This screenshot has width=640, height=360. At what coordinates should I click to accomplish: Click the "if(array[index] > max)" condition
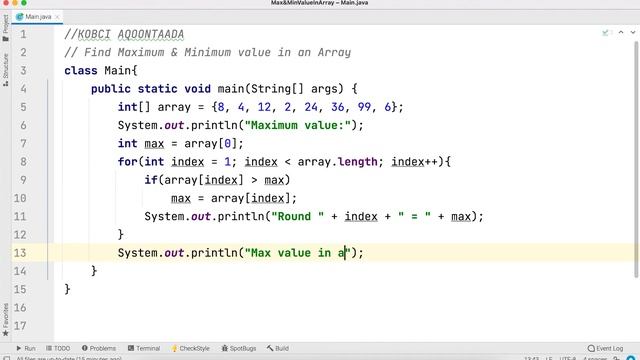[x=217, y=180]
